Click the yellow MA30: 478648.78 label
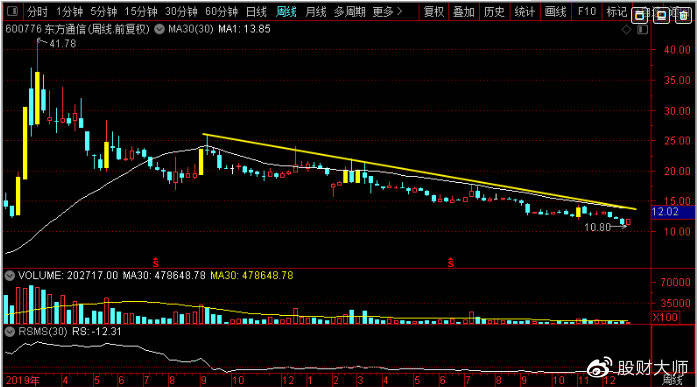Screen dimensions: 697x387 [252, 275]
